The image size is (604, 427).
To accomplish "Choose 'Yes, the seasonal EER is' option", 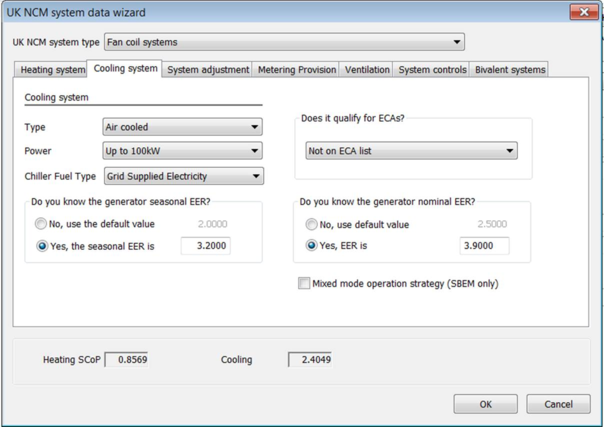I will pyautogui.click(x=42, y=246).
